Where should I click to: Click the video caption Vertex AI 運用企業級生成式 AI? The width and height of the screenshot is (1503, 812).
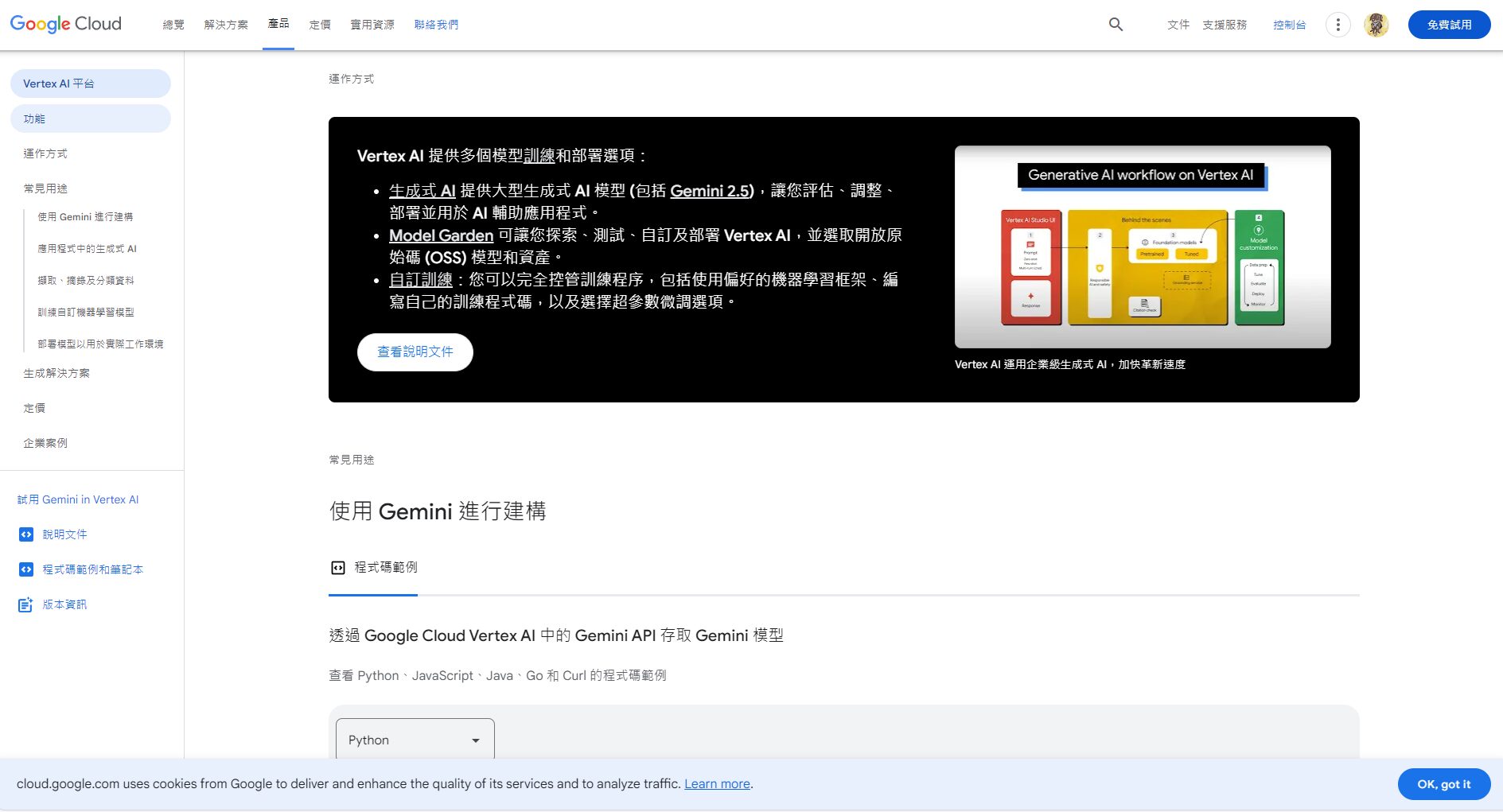click(1069, 364)
